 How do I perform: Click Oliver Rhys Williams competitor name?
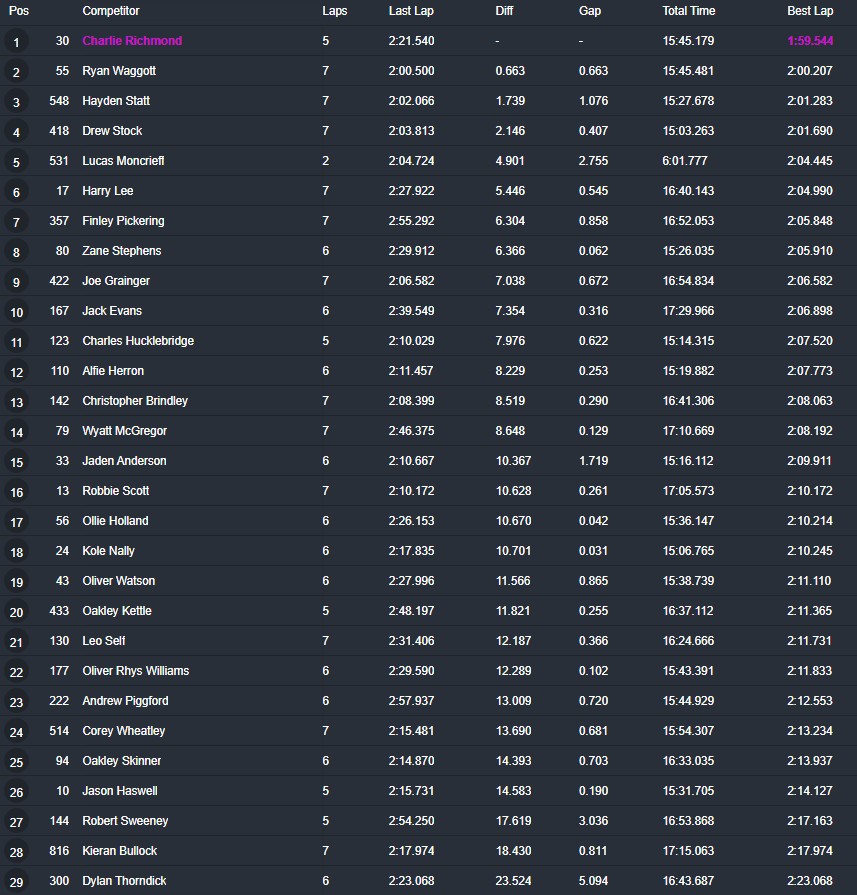(135, 671)
